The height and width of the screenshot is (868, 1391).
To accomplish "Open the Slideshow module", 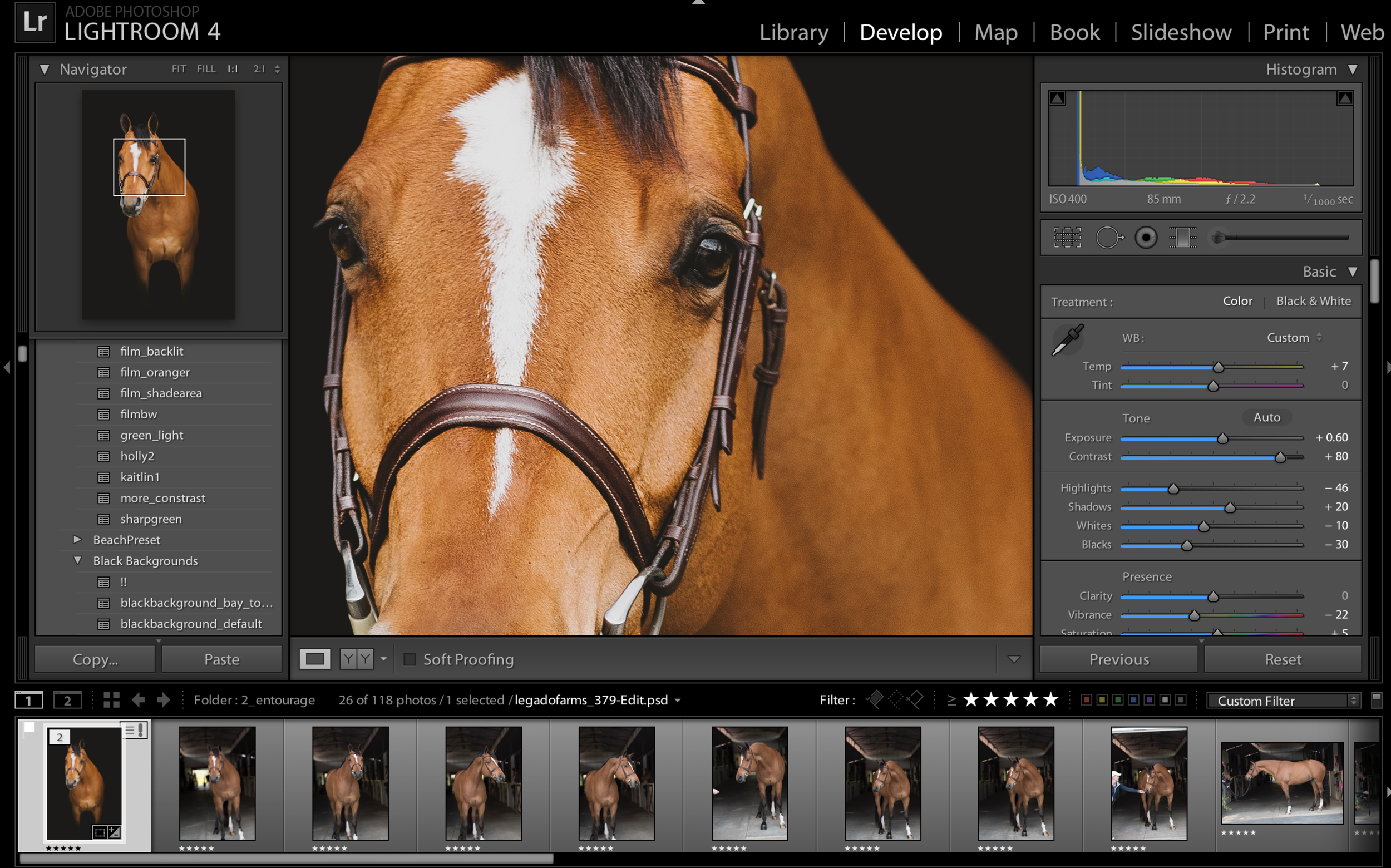I will 1181,32.
